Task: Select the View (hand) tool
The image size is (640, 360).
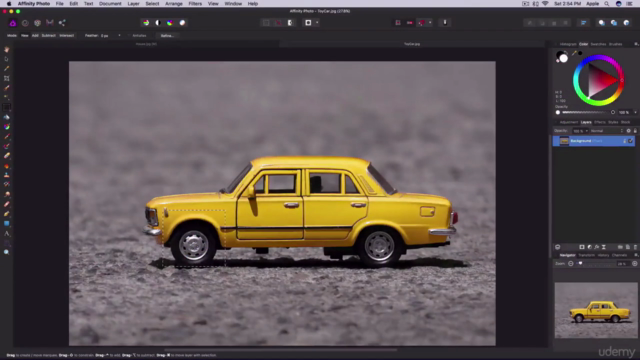Action: click(7, 49)
